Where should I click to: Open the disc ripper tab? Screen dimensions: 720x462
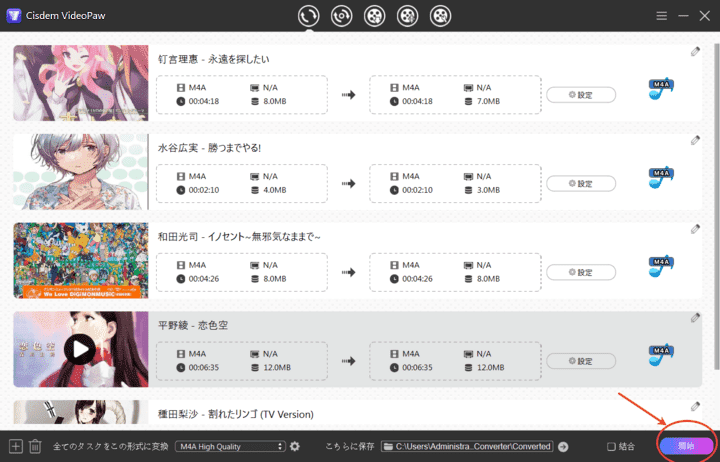pyautogui.click(x=341, y=16)
